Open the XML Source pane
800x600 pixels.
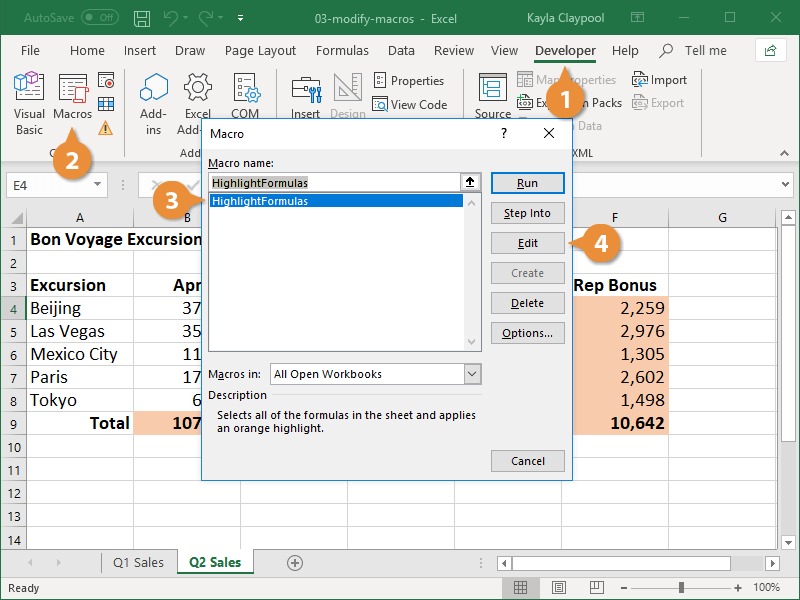tap(492, 95)
